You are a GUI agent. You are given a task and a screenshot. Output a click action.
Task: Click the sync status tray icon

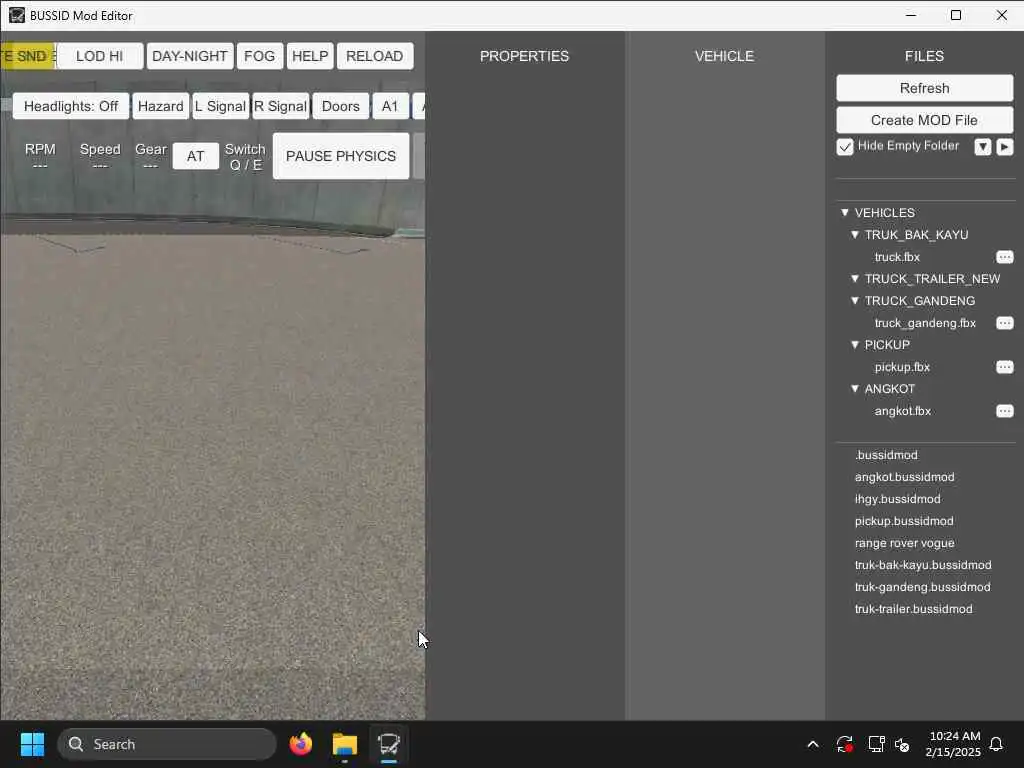844,744
